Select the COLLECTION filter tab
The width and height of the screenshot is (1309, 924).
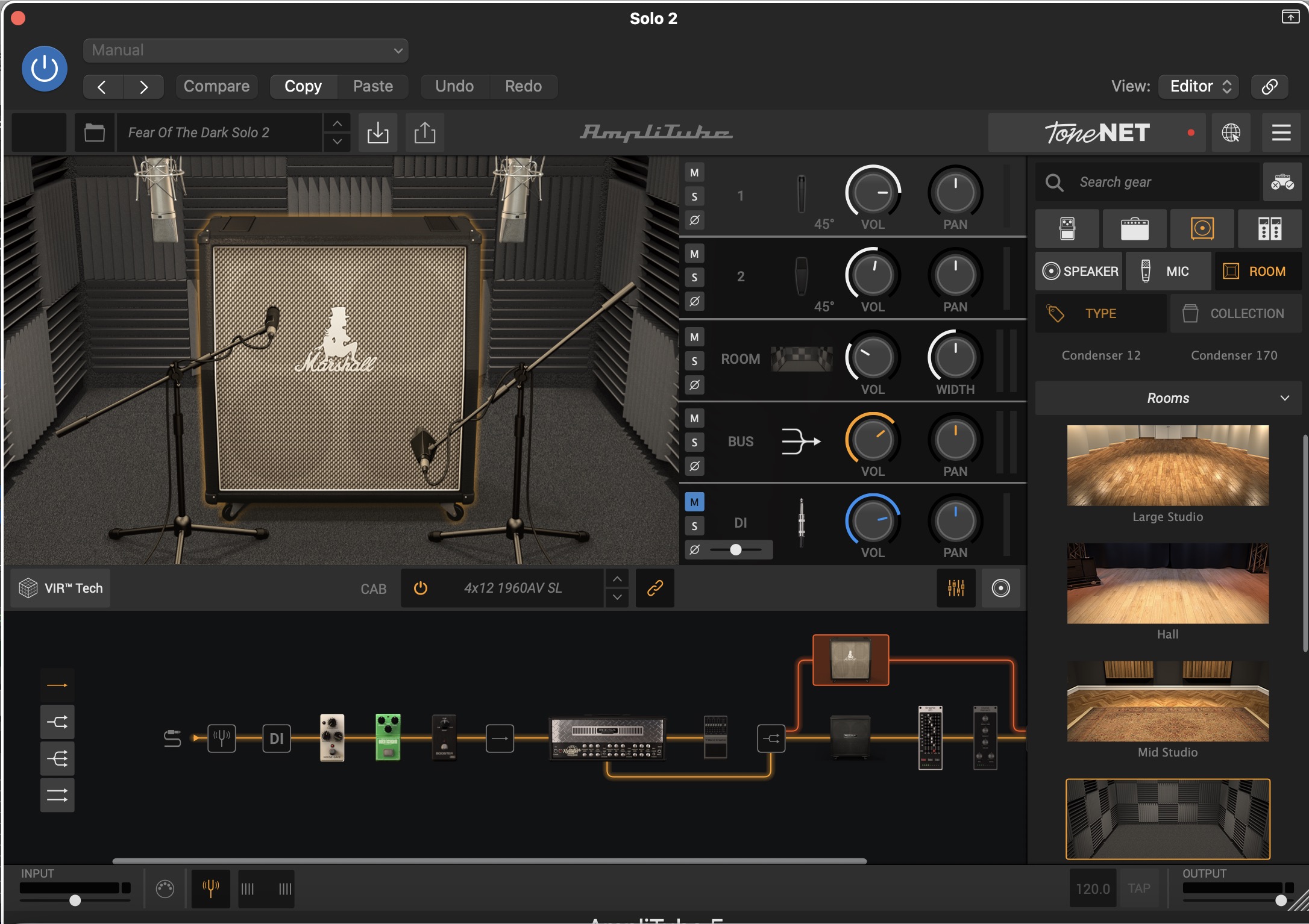tap(1236, 313)
